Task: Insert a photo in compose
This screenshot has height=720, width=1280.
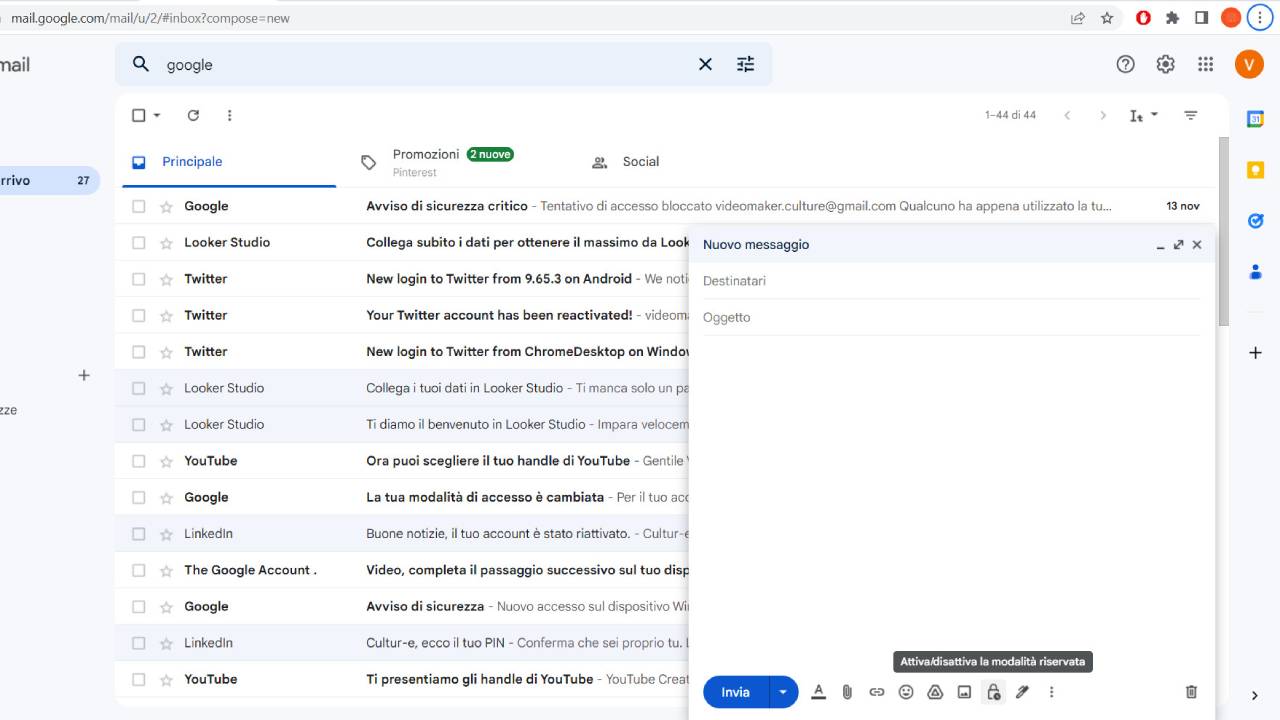Action: tap(964, 692)
